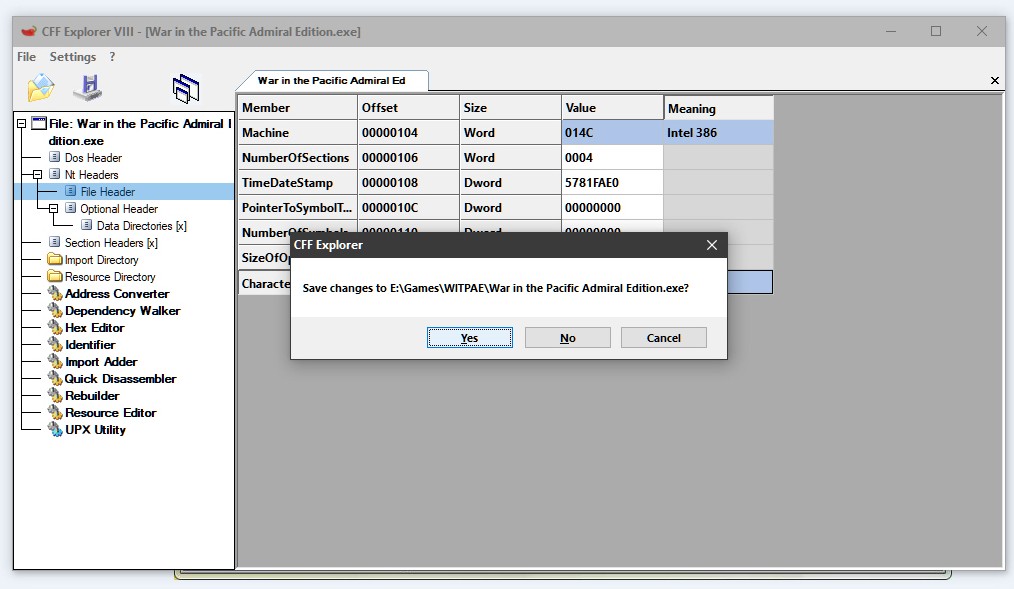The height and width of the screenshot is (589, 1014).
Task: Click the Hex Editor tool icon
Action: [x=55, y=327]
